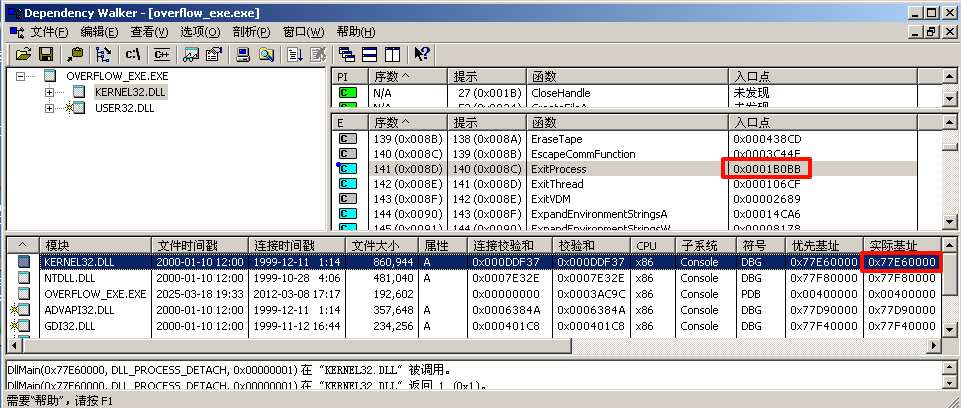
Task: Sort module list by 实际基址 column header
Action: point(902,246)
